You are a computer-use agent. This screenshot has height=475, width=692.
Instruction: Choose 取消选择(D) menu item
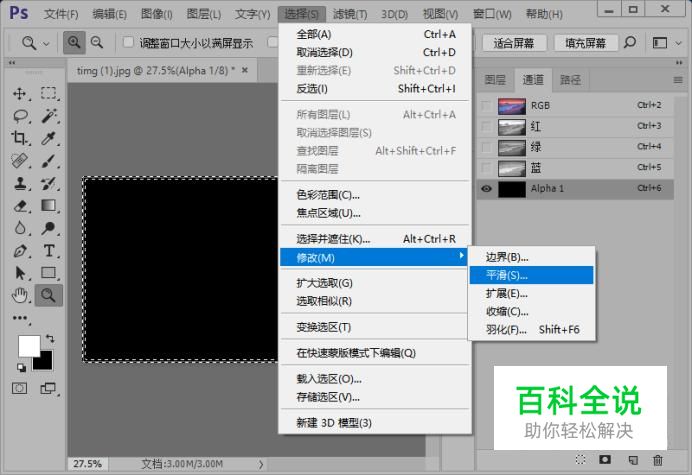(x=375, y=53)
